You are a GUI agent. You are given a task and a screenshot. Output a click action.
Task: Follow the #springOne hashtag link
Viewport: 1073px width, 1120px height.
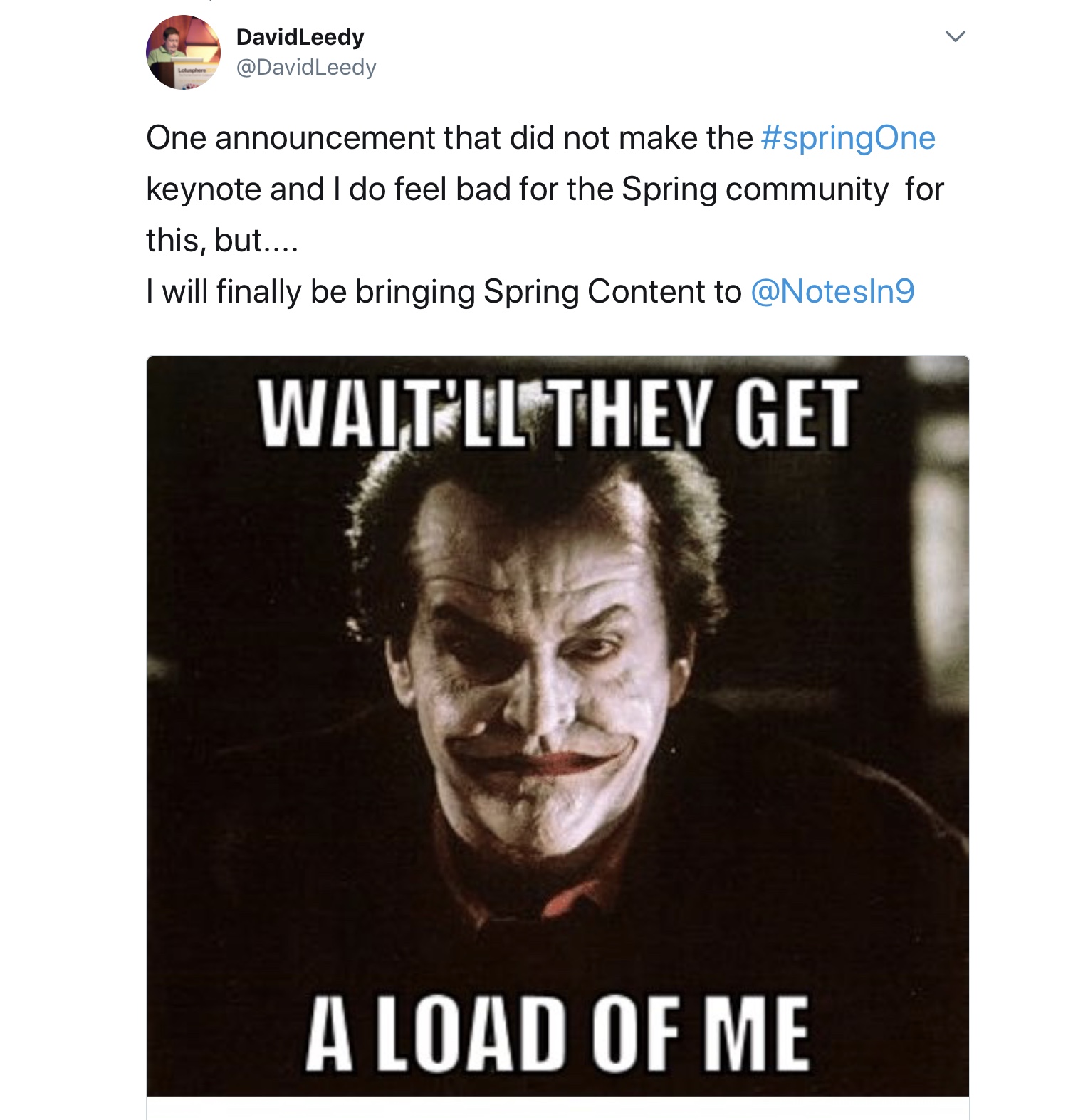tap(848, 138)
